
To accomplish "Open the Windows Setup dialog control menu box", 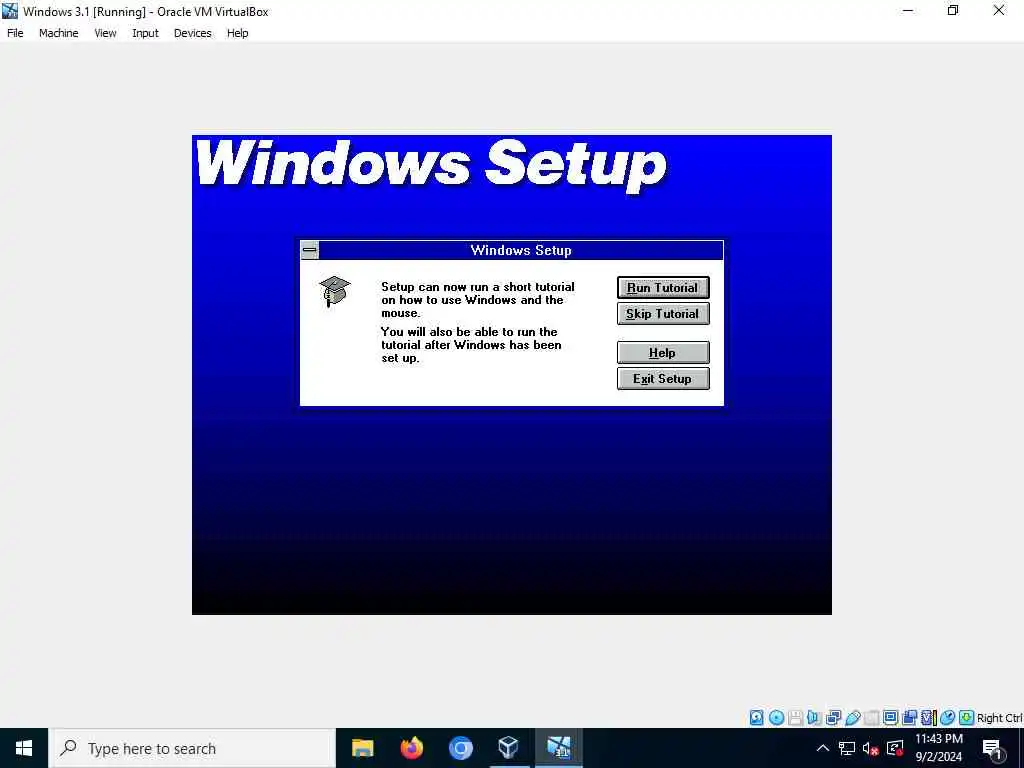I will (x=310, y=250).
